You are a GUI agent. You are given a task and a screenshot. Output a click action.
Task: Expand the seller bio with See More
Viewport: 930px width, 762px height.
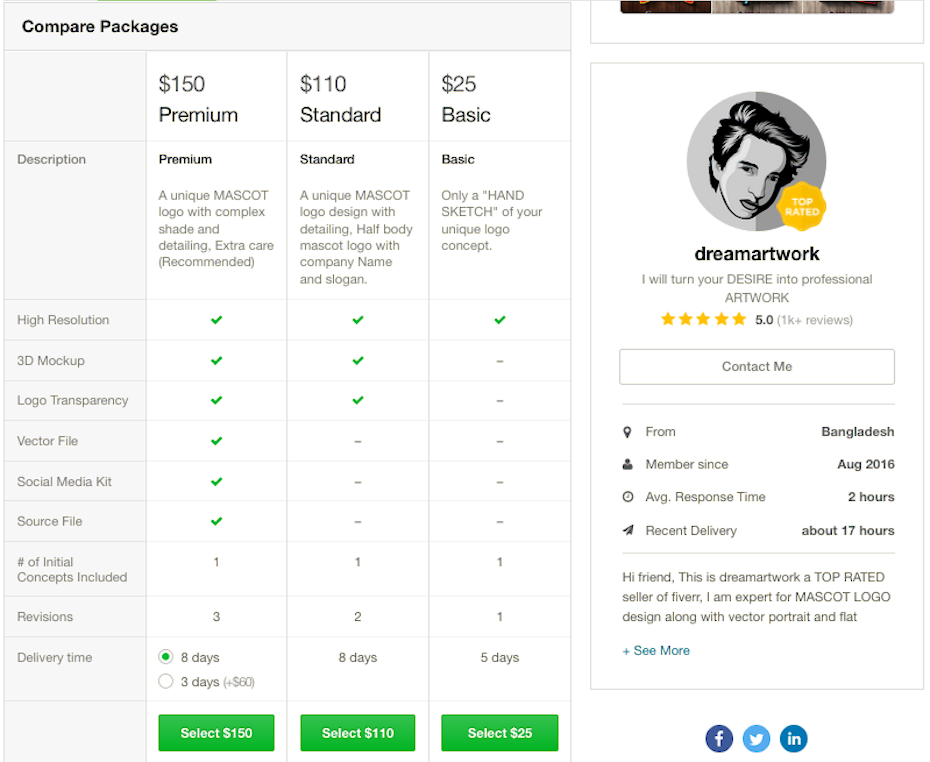(655, 650)
